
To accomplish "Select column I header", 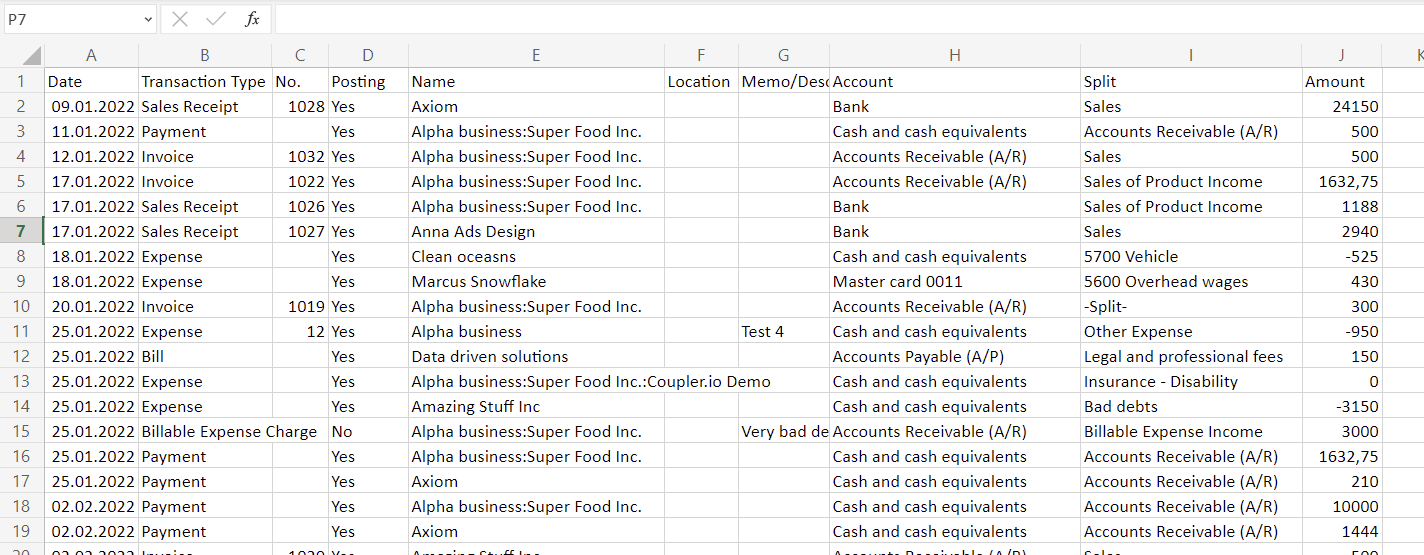I will click(1191, 56).
